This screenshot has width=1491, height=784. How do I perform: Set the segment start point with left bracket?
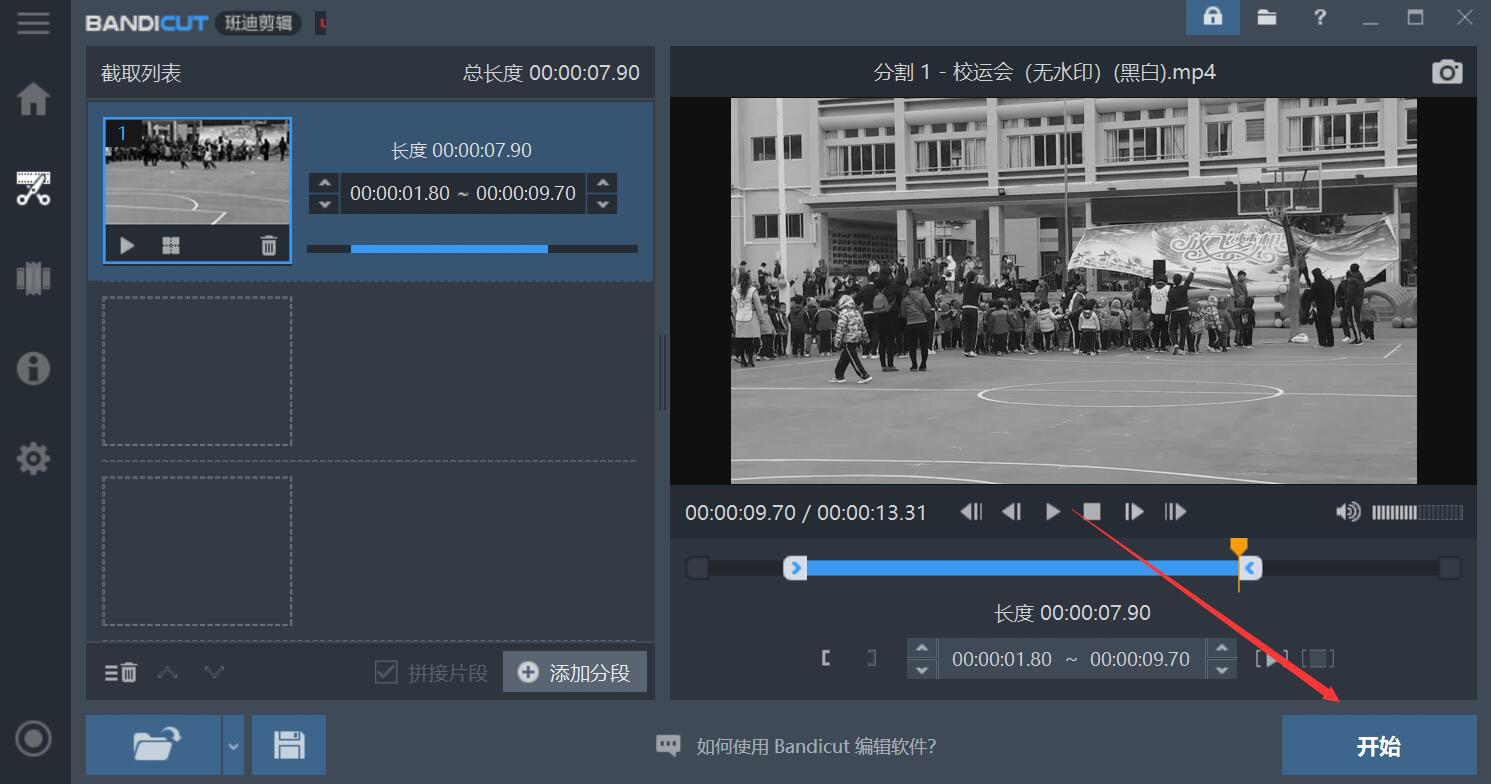tap(826, 658)
